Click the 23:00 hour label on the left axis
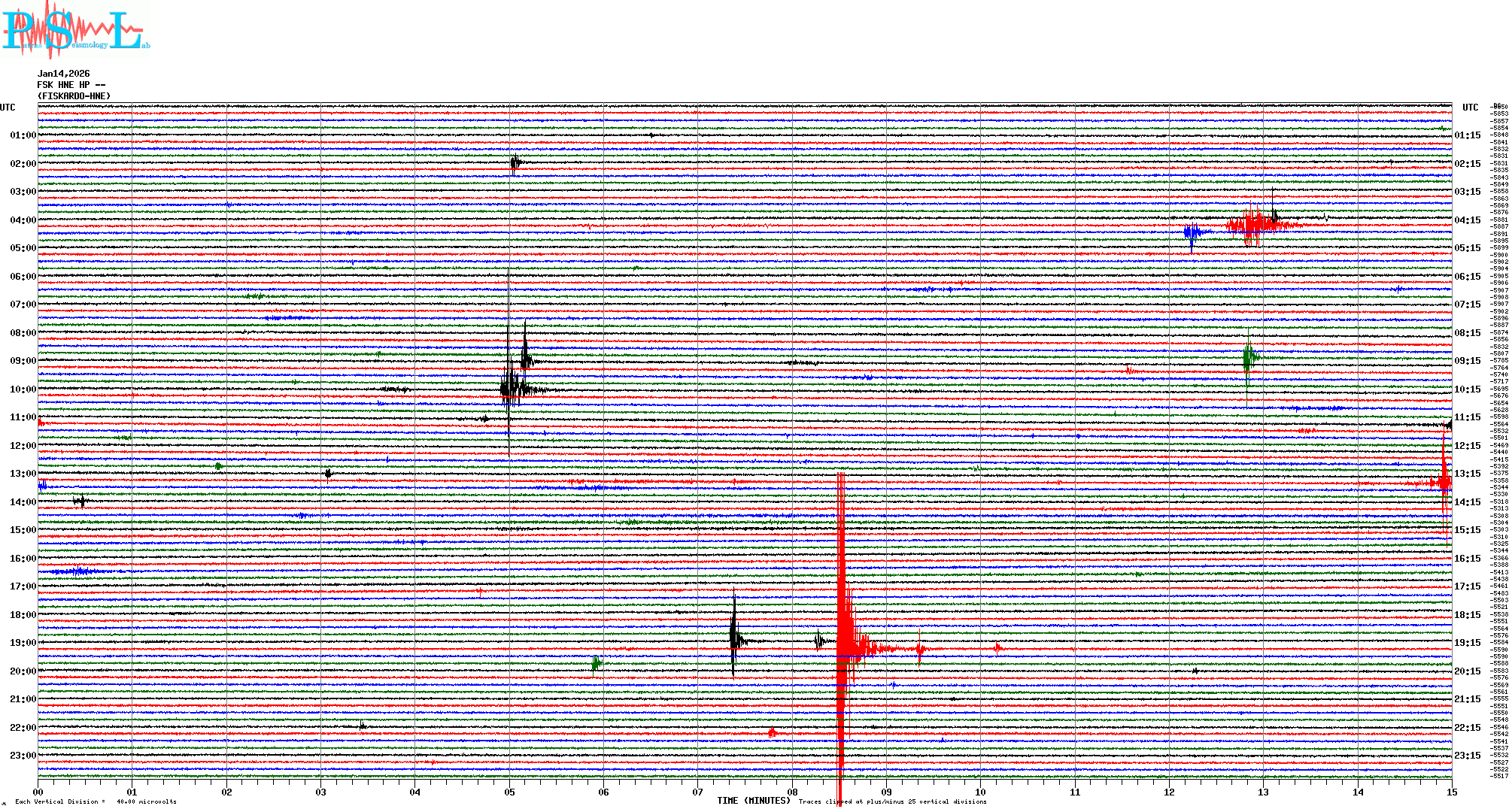This screenshot has width=1512, height=812. pos(23,756)
